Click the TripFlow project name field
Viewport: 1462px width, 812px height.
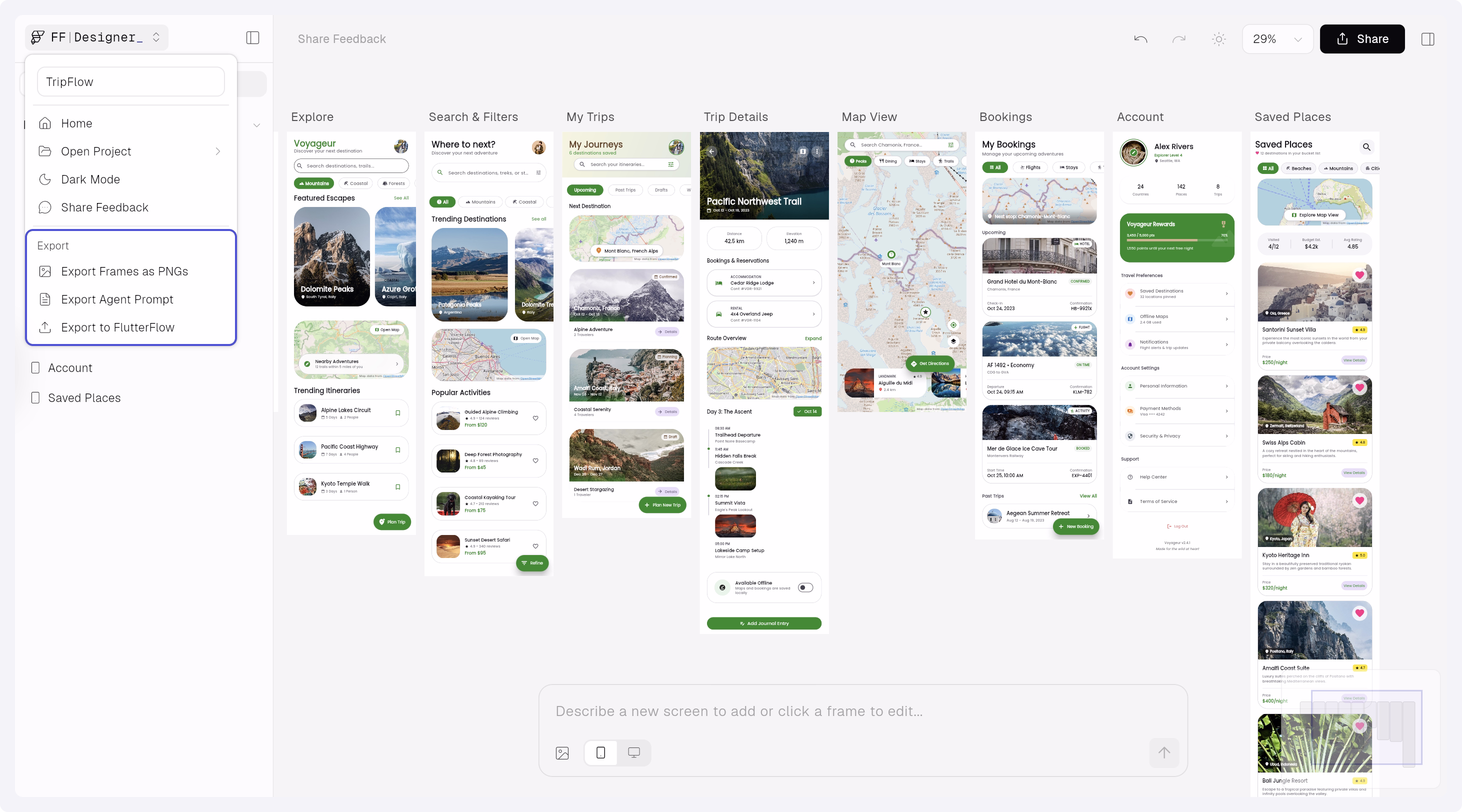coord(130,81)
